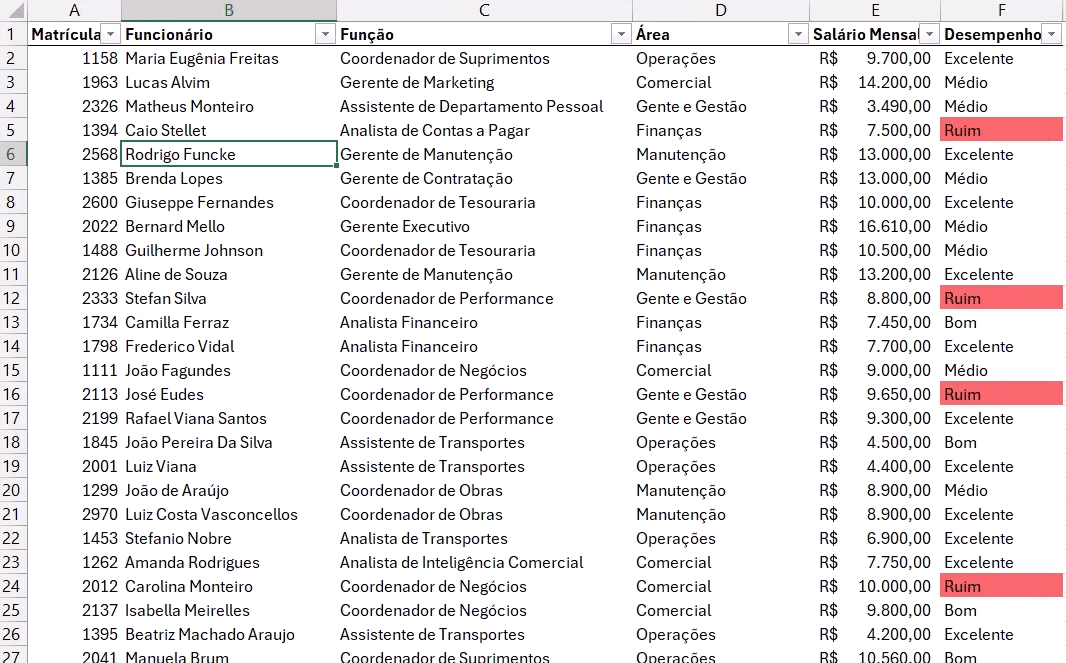The image size is (1066, 663).
Task: Click the 'Gerente de Contratação' cell
Action: tap(484, 178)
